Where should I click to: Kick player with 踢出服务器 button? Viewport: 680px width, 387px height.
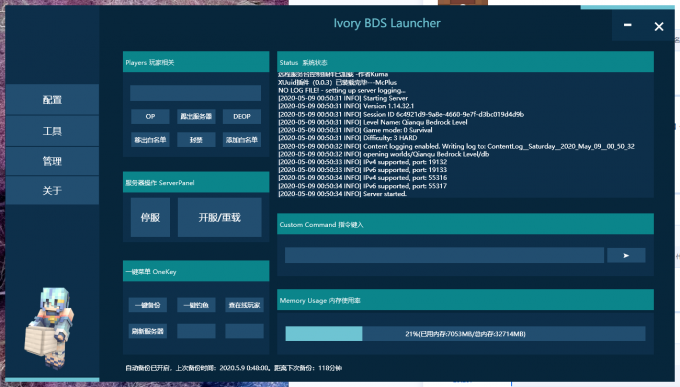[x=196, y=116]
